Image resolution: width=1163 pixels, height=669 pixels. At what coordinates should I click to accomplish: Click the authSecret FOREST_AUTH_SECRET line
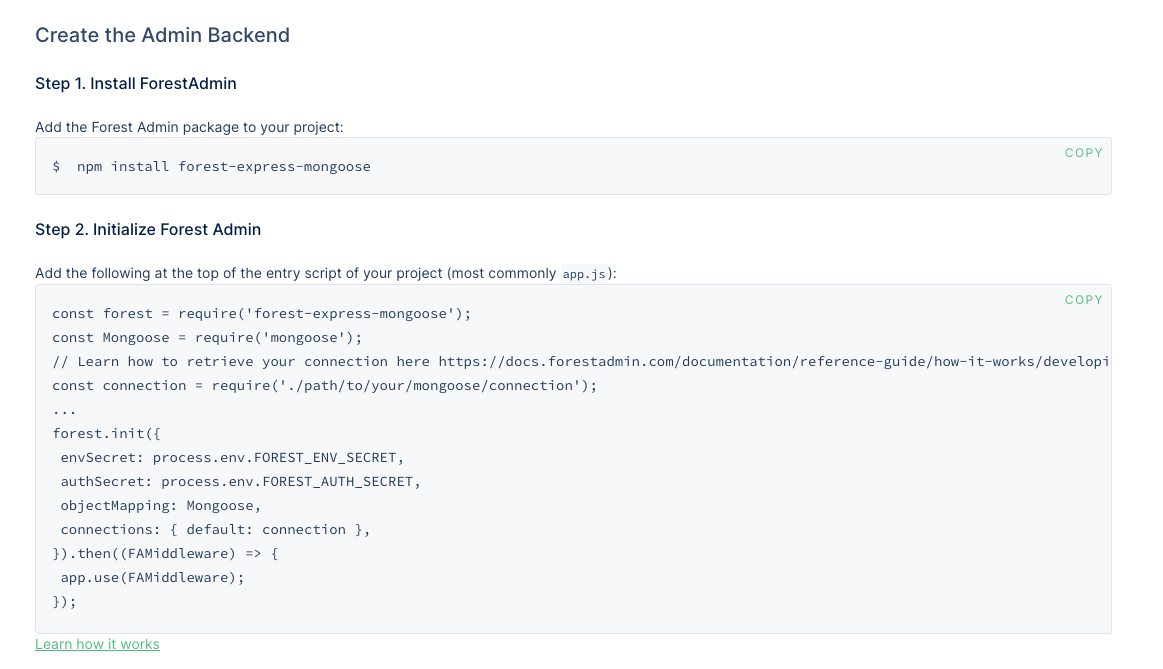(240, 481)
